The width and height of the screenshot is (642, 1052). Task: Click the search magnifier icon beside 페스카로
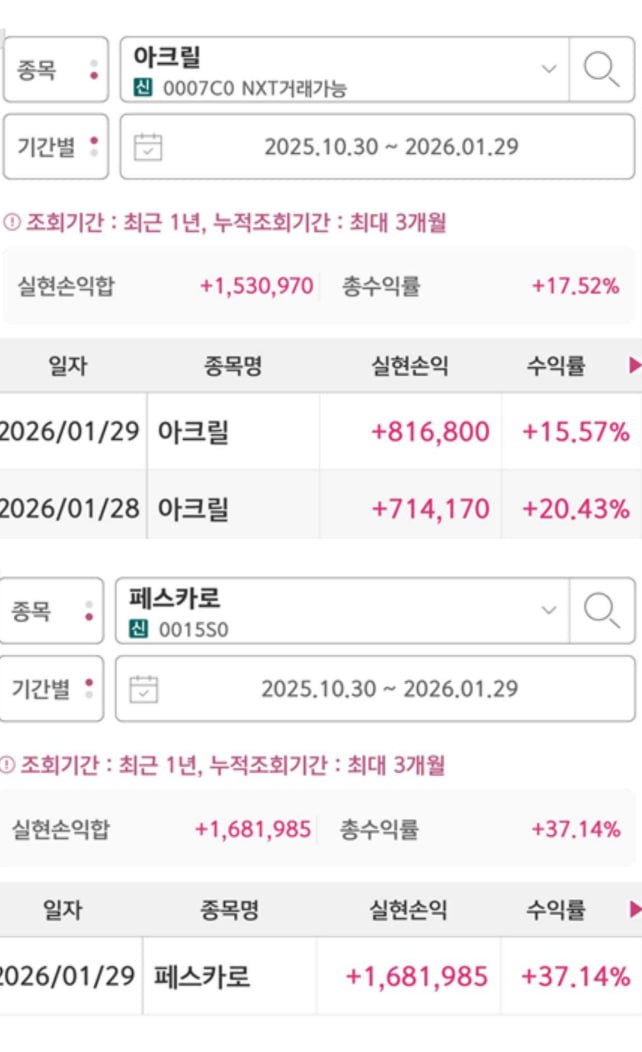point(601,610)
